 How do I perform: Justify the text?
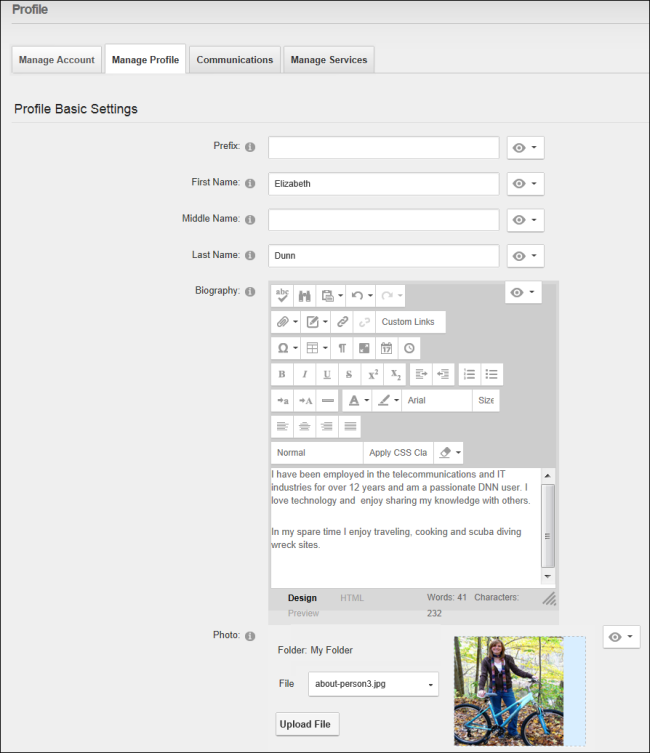point(349,426)
